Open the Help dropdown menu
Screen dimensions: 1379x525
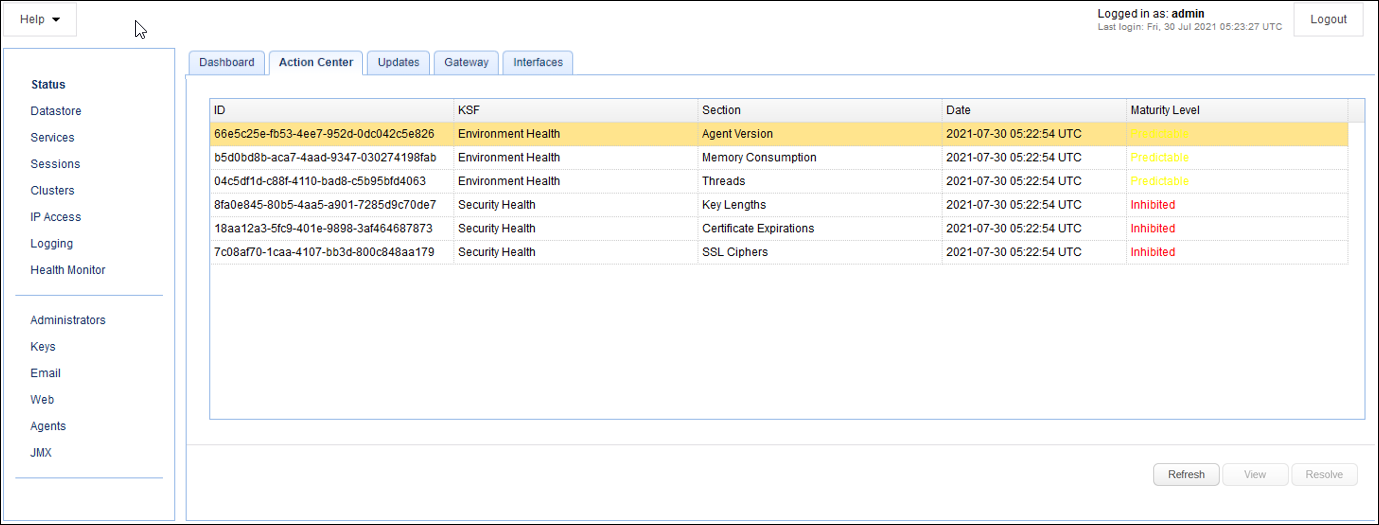tap(40, 19)
